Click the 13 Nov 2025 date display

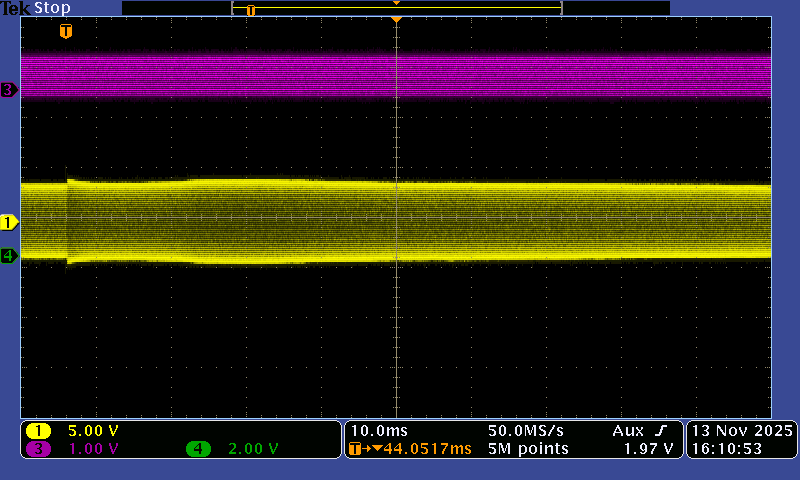[741, 431]
